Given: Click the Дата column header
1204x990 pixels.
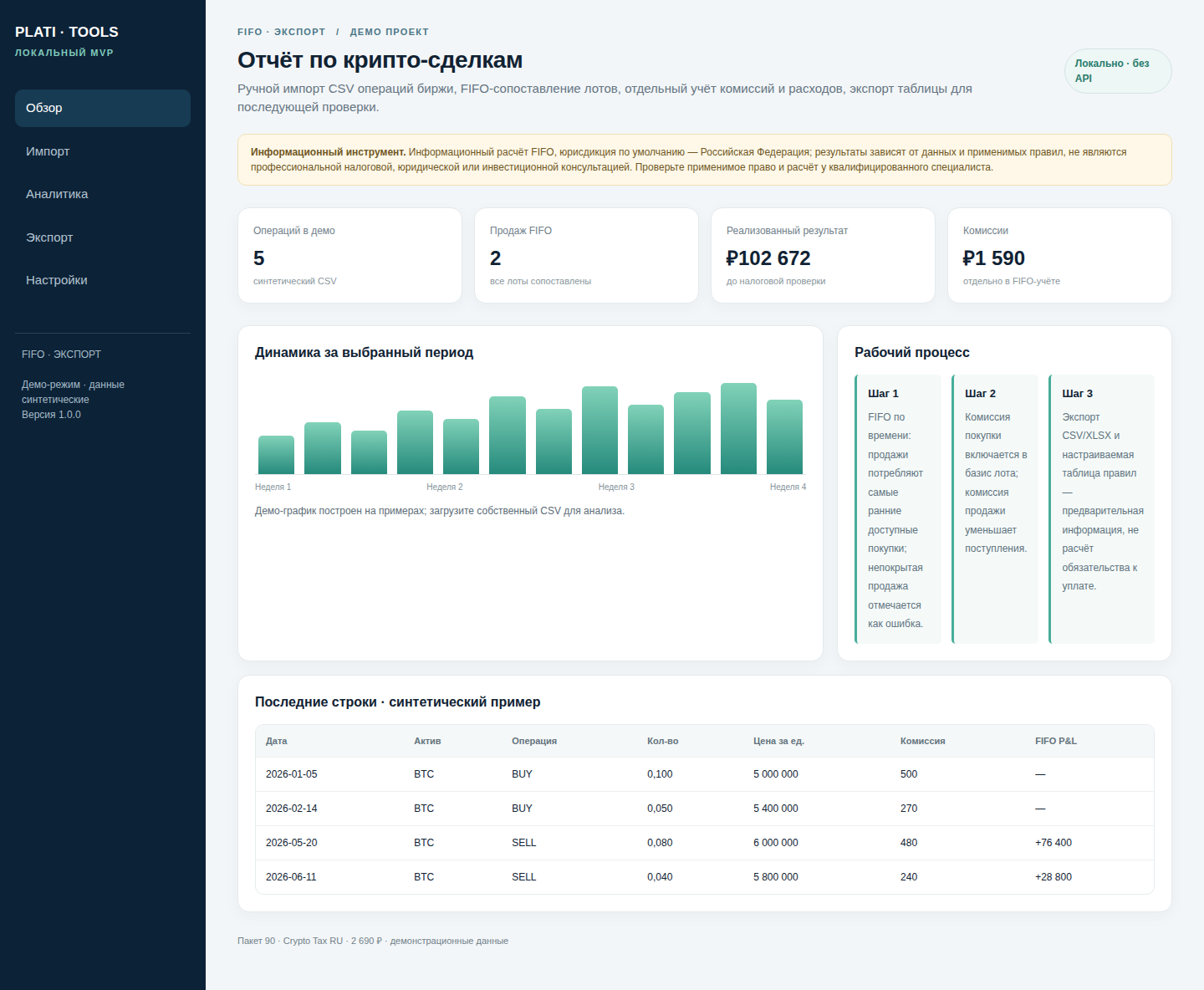Looking at the screenshot, I should click(x=277, y=741).
